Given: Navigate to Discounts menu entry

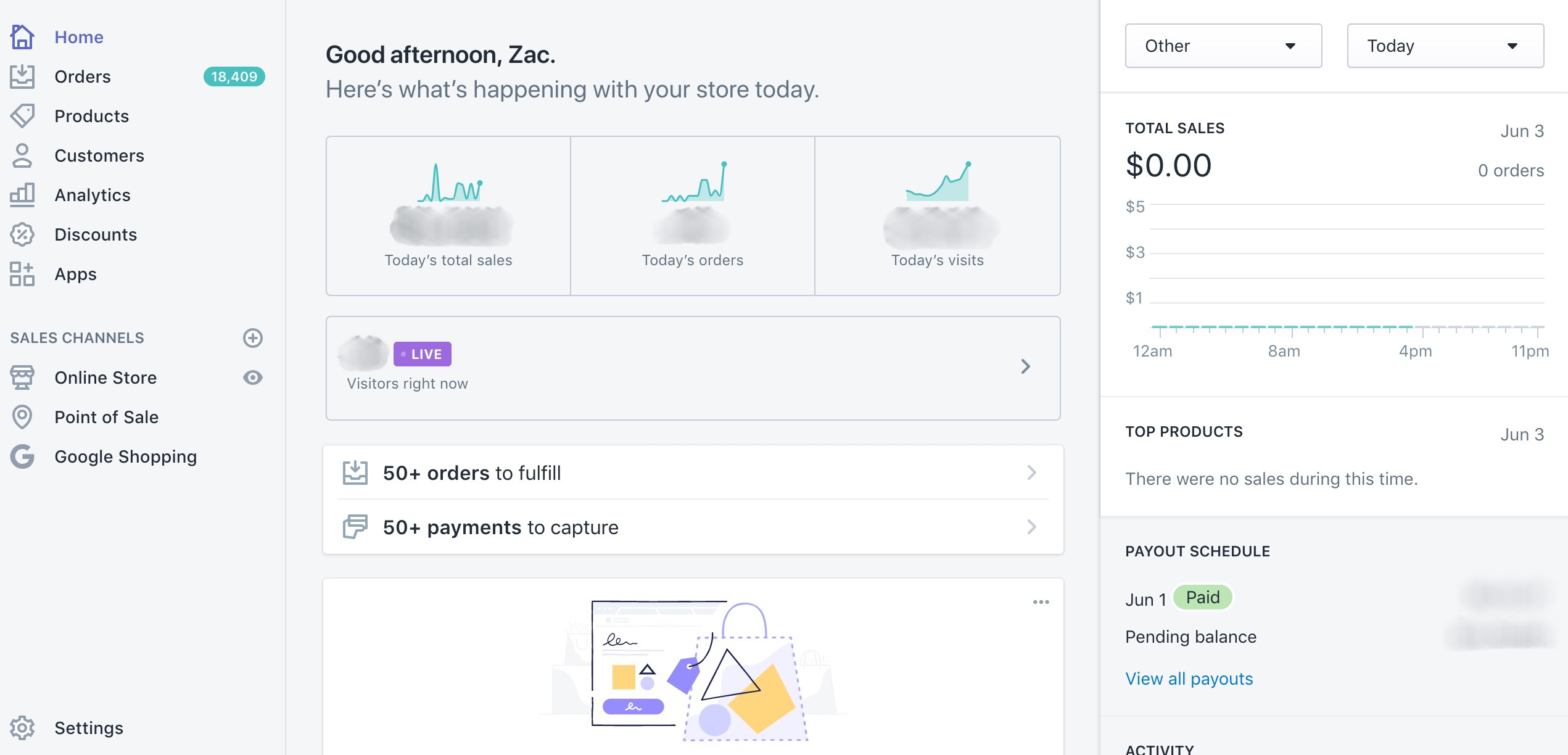Looking at the screenshot, I should [96, 234].
